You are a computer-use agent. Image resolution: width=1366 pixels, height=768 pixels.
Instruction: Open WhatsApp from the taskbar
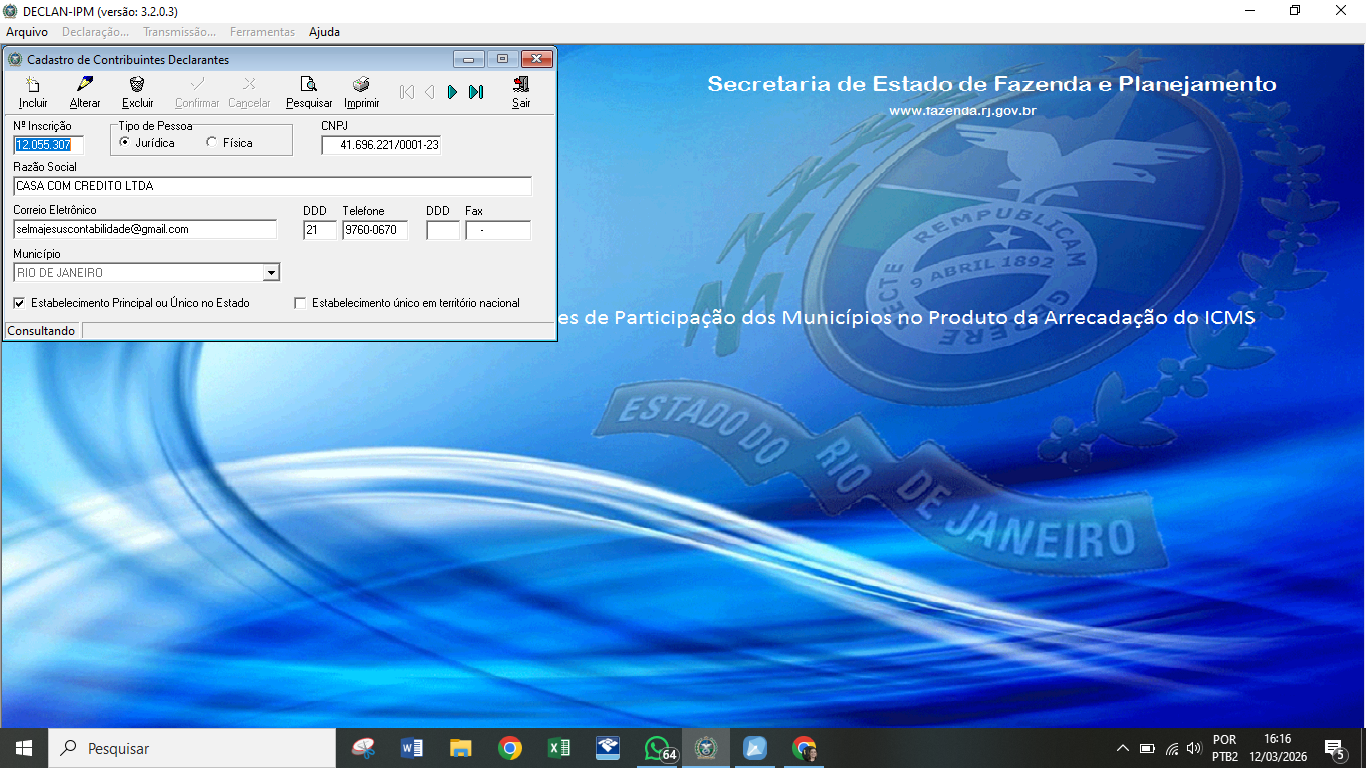point(657,748)
